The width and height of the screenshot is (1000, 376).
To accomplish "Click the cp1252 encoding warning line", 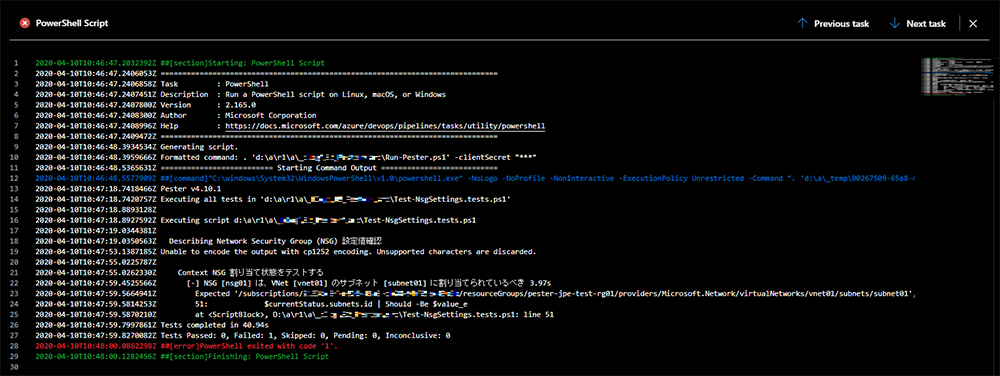I will tap(286, 252).
